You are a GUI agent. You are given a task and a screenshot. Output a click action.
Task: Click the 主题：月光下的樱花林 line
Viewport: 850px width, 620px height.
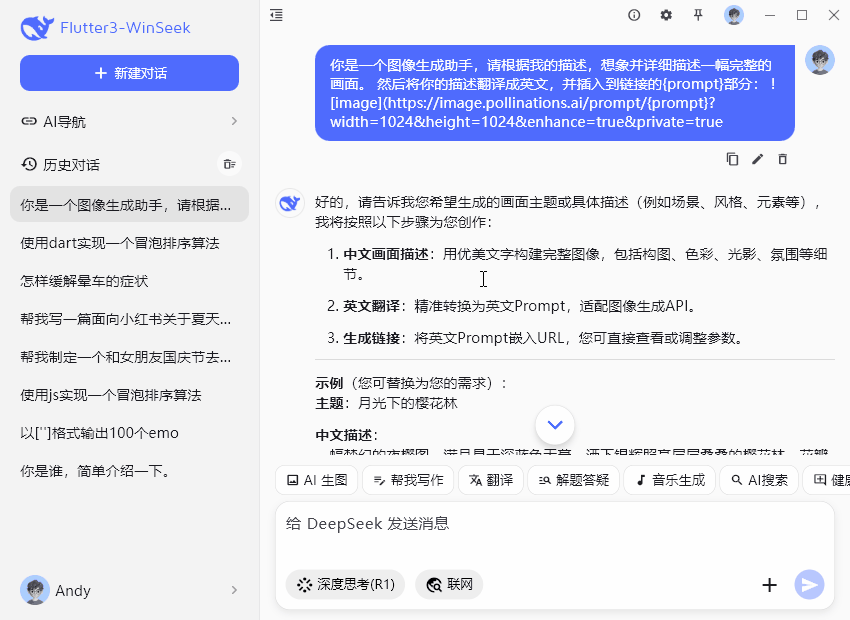click(x=387, y=403)
